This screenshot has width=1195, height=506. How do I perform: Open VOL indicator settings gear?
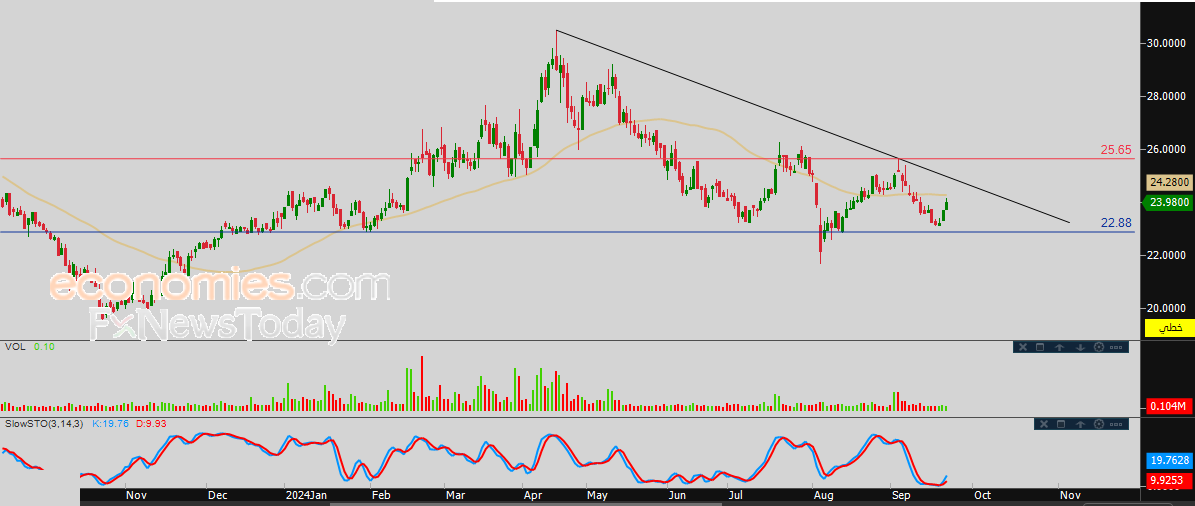coord(1099,347)
